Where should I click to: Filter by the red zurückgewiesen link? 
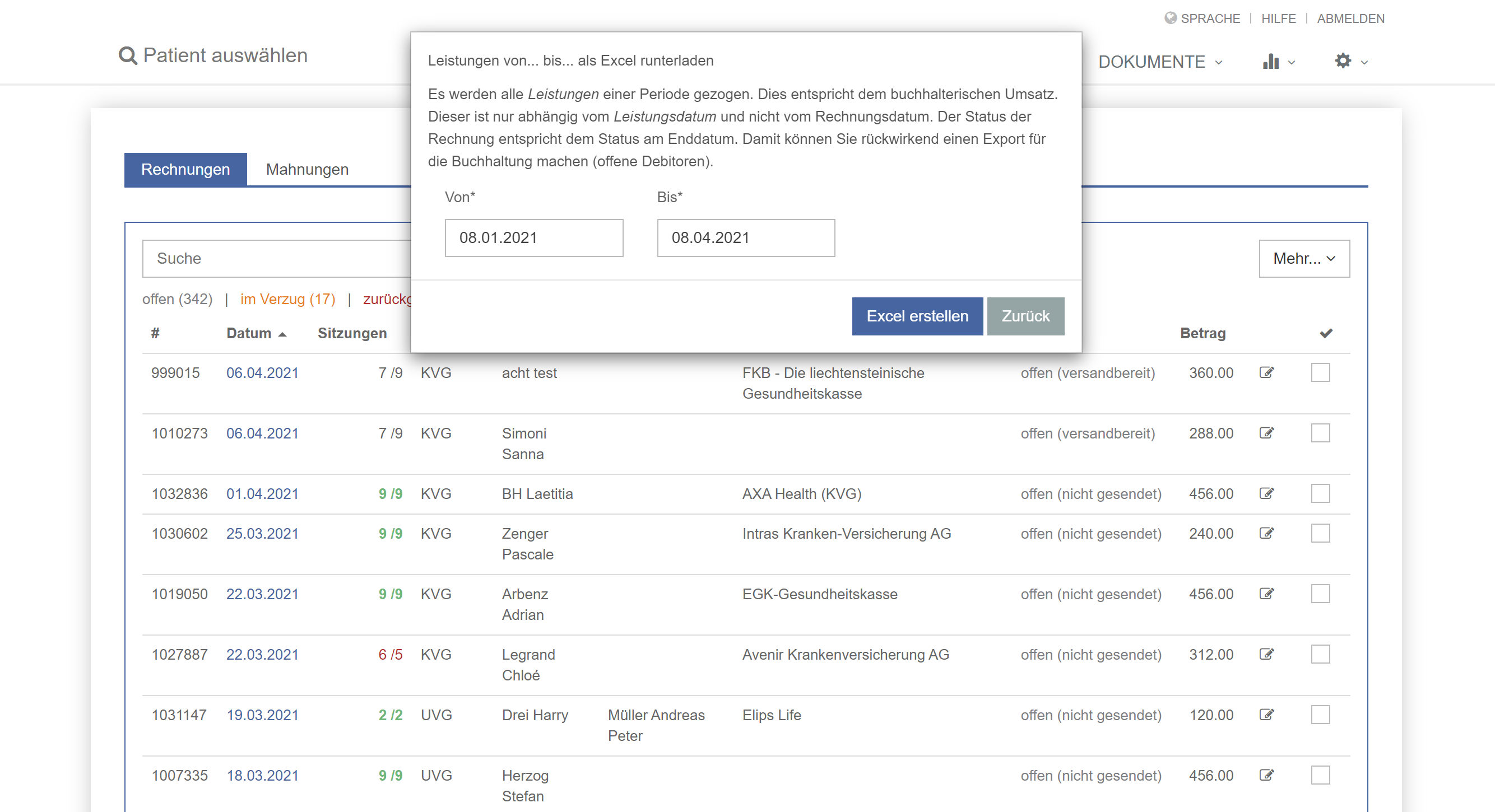[388, 299]
